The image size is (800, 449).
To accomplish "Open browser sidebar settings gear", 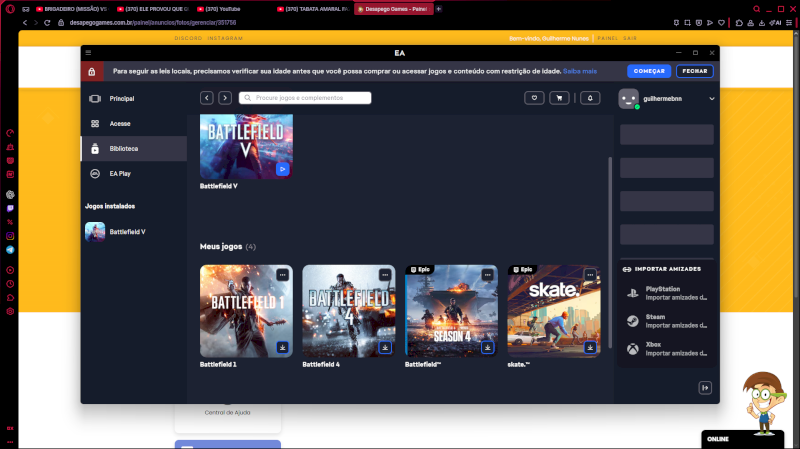I will 10,311.
